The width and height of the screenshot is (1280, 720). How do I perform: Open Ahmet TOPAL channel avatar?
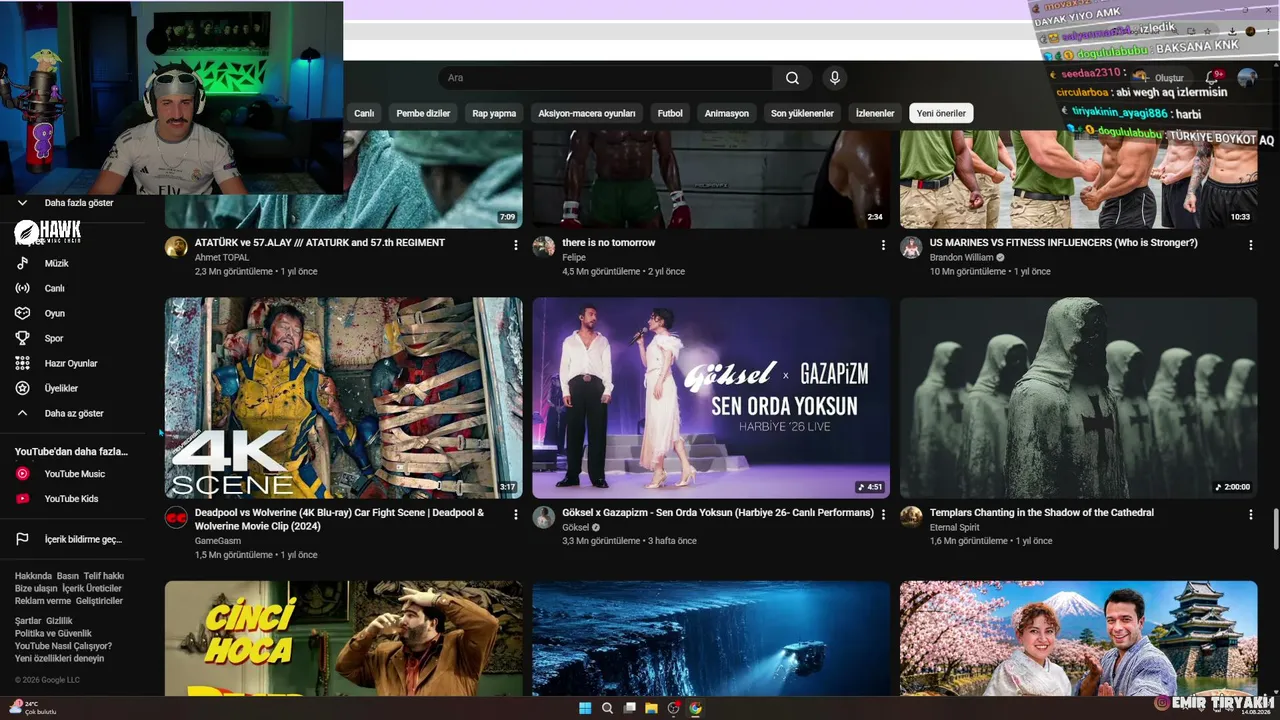(x=176, y=247)
